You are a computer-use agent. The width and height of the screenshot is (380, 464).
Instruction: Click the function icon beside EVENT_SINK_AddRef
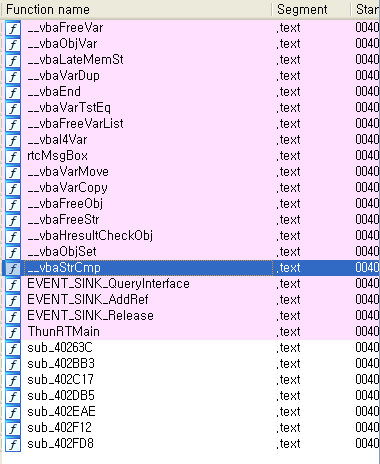coord(13,300)
